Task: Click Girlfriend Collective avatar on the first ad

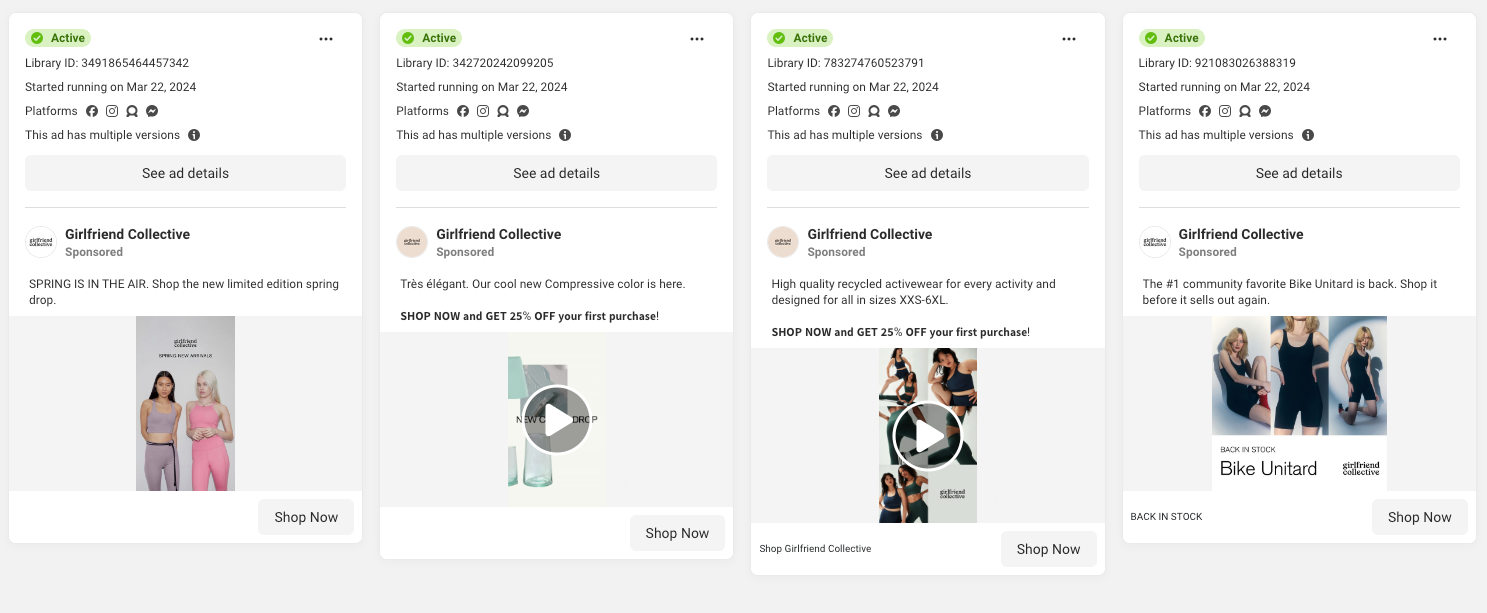Action: pos(41,242)
